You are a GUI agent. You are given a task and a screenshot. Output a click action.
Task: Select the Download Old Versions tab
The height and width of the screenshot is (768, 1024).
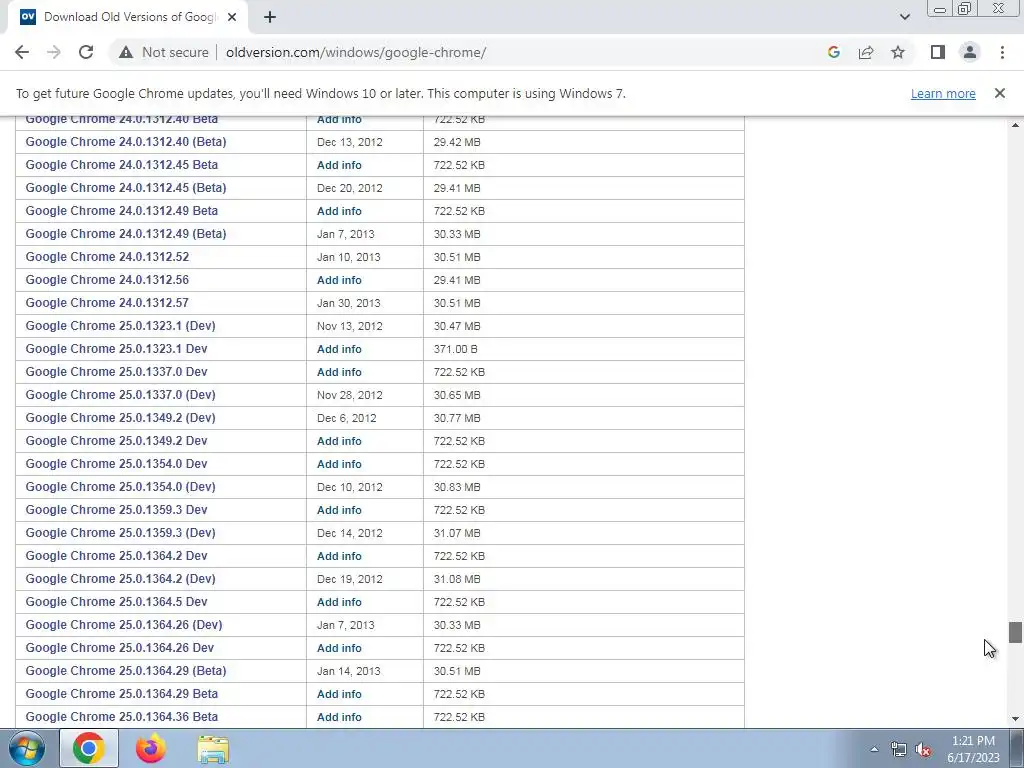tap(127, 17)
